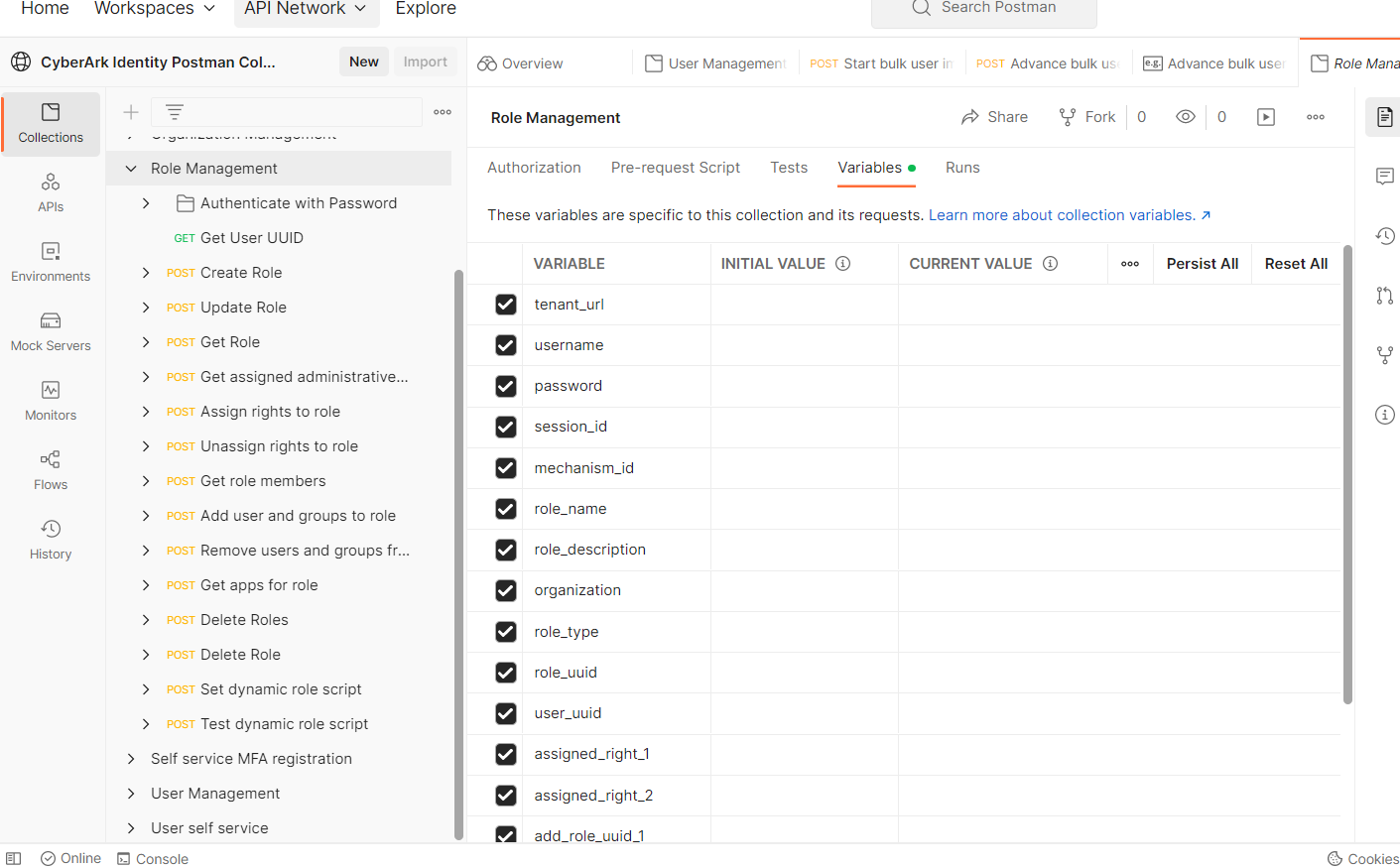
Task: Open the Environments sidebar panel
Action: point(51,263)
